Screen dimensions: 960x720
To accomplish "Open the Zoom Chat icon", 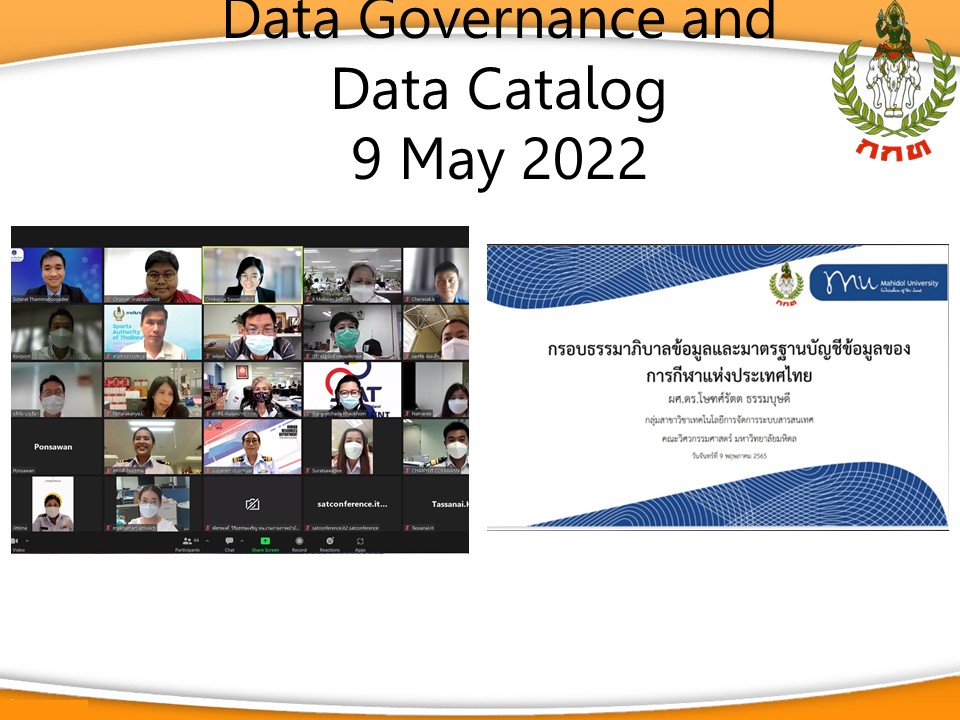I will click(x=229, y=541).
